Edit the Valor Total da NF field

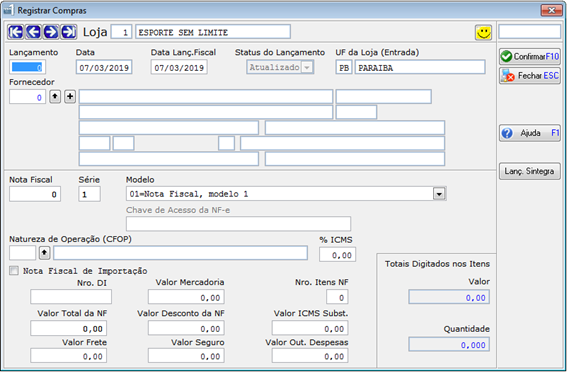tap(69, 329)
